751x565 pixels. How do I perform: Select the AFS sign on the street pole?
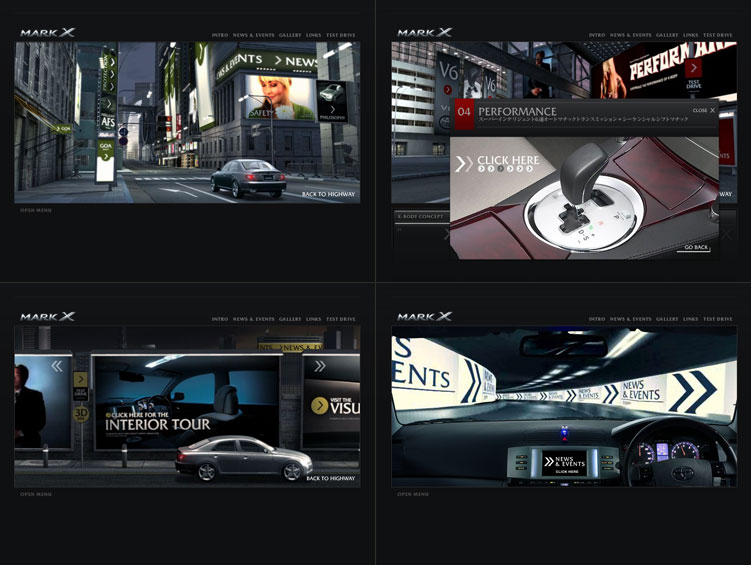108,122
